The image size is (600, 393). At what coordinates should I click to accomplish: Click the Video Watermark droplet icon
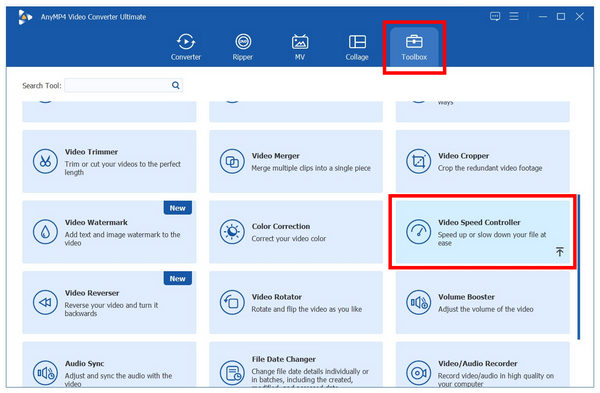pos(45,232)
